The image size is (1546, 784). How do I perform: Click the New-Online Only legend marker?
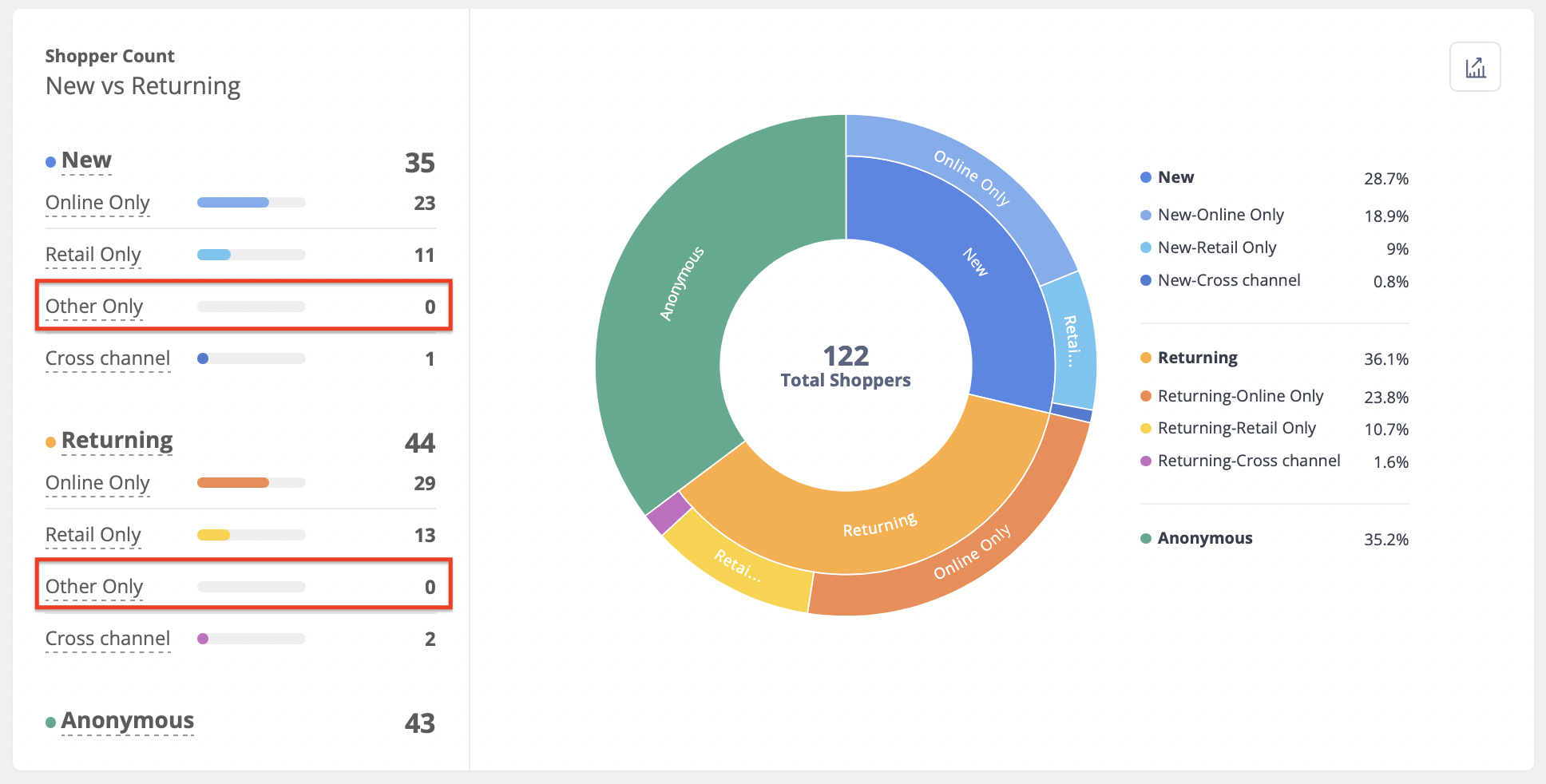pos(1145,215)
